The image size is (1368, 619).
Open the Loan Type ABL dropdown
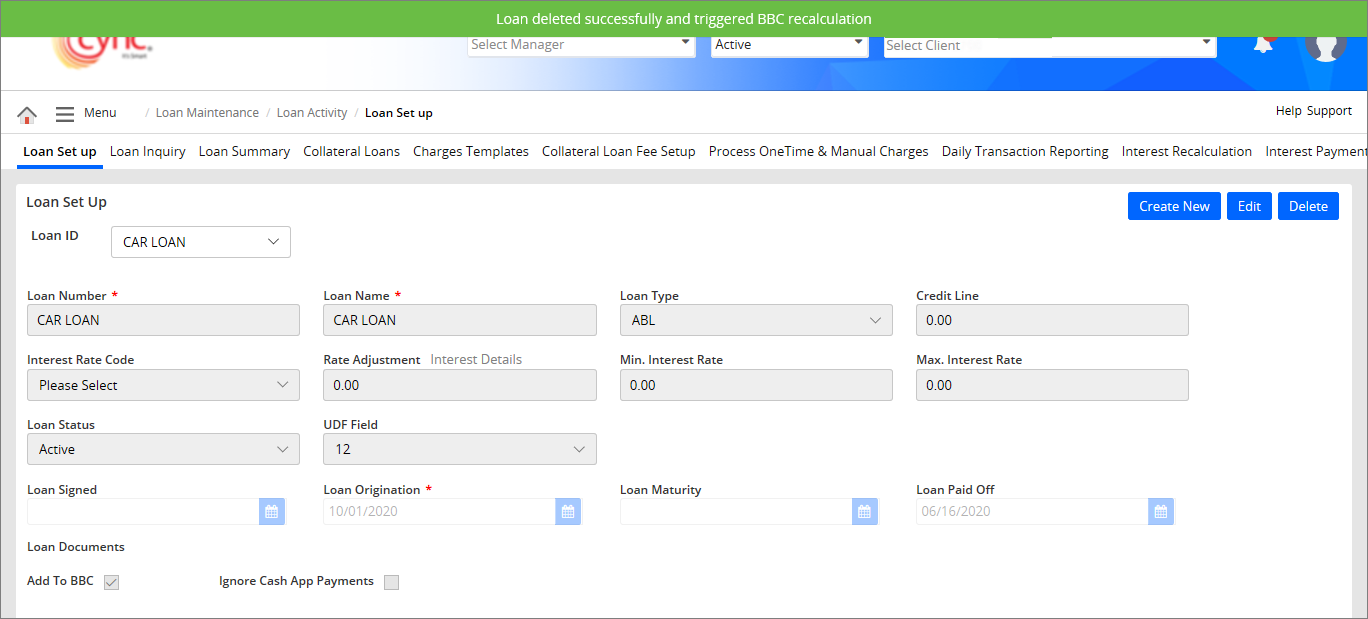[x=755, y=320]
